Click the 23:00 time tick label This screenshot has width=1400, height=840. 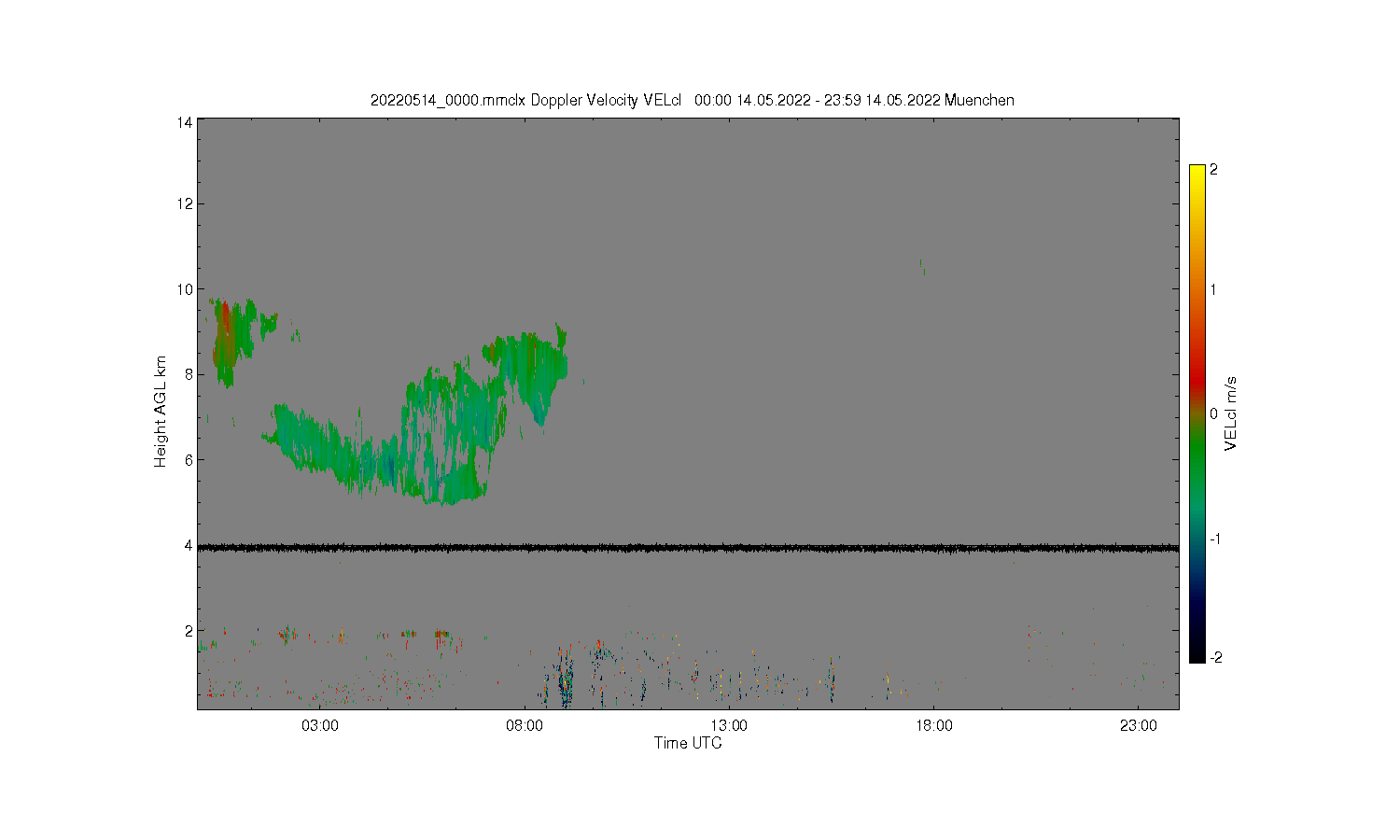(x=1139, y=725)
